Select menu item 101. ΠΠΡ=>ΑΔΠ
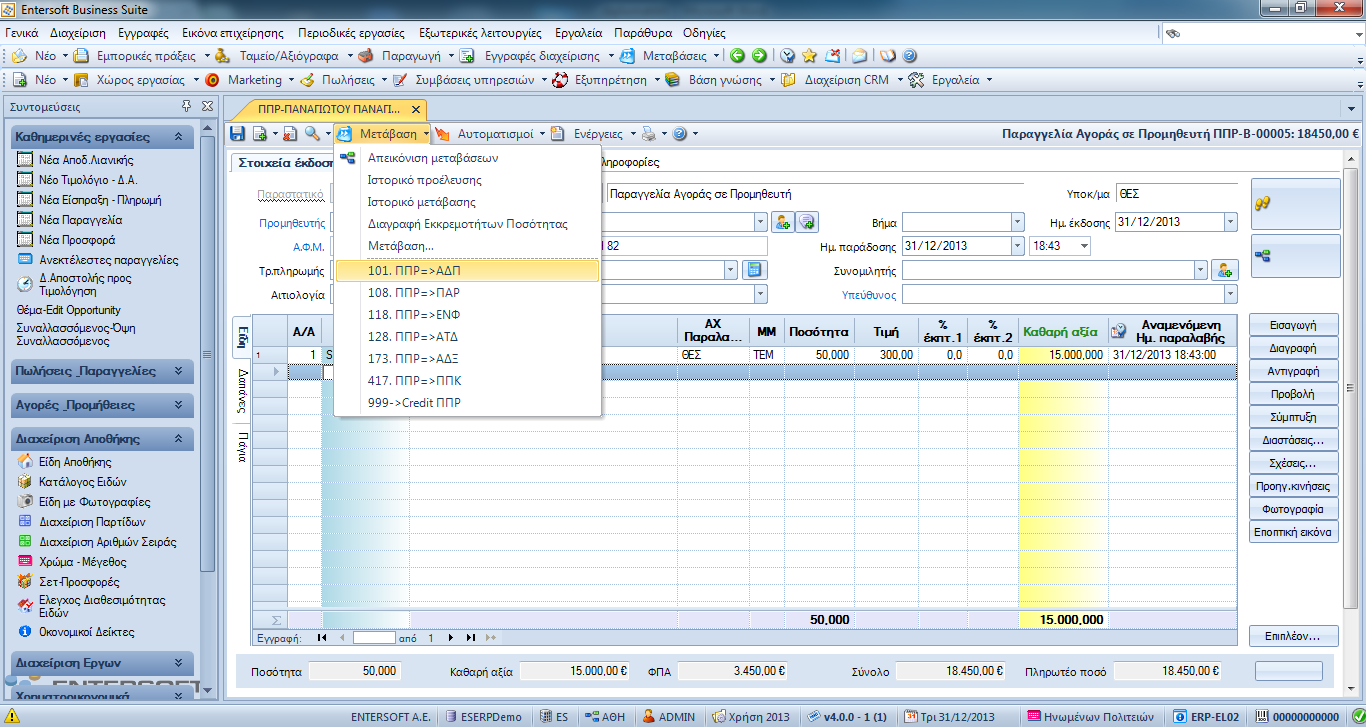1368x727 pixels. pos(466,271)
